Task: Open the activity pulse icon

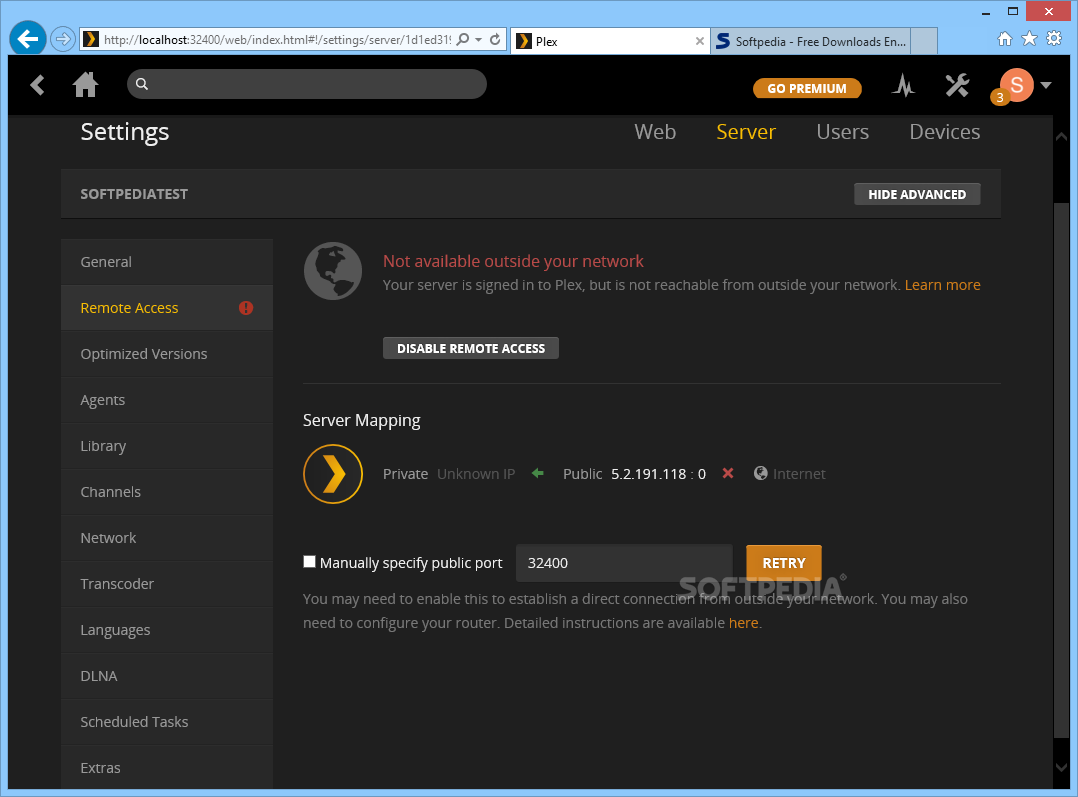Action: coord(903,85)
